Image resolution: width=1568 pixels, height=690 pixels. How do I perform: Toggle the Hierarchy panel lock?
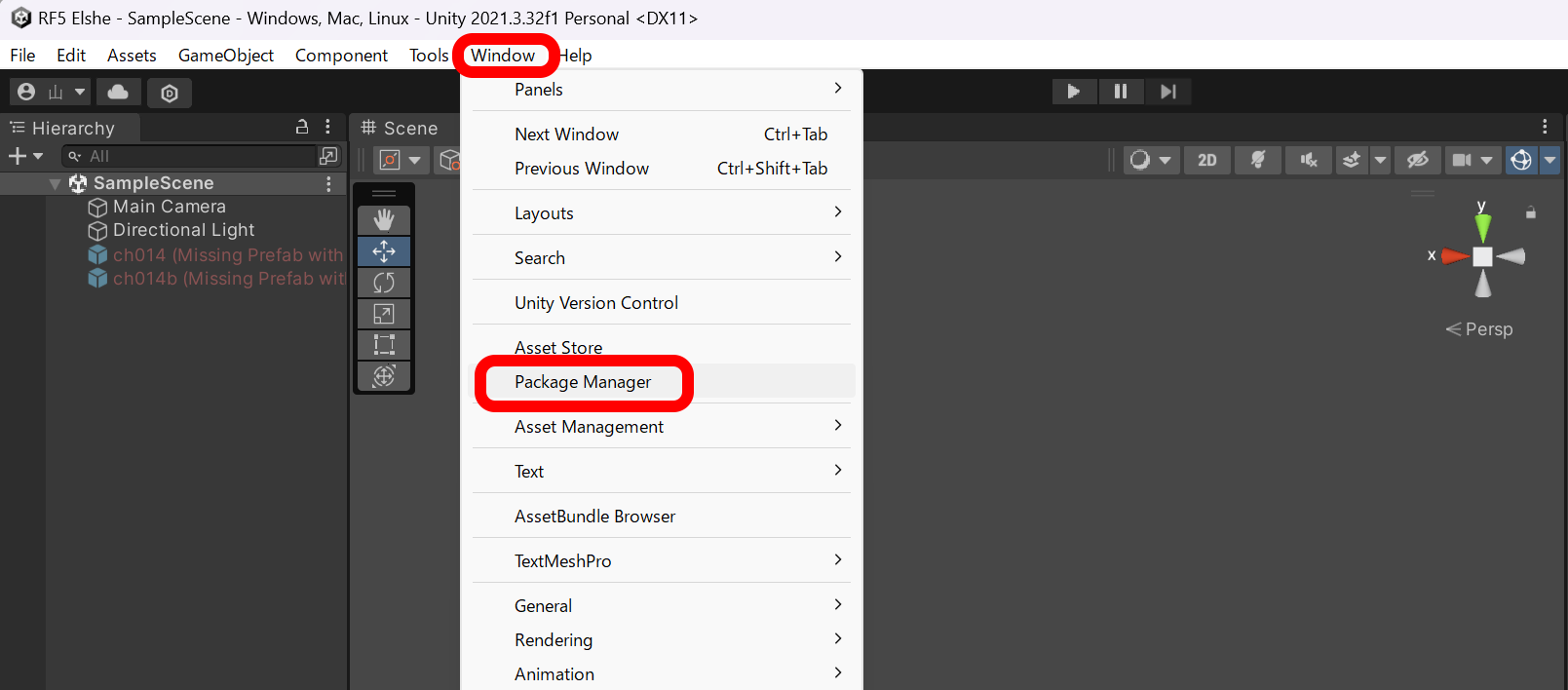pyautogui.click(x=302, y=127)
